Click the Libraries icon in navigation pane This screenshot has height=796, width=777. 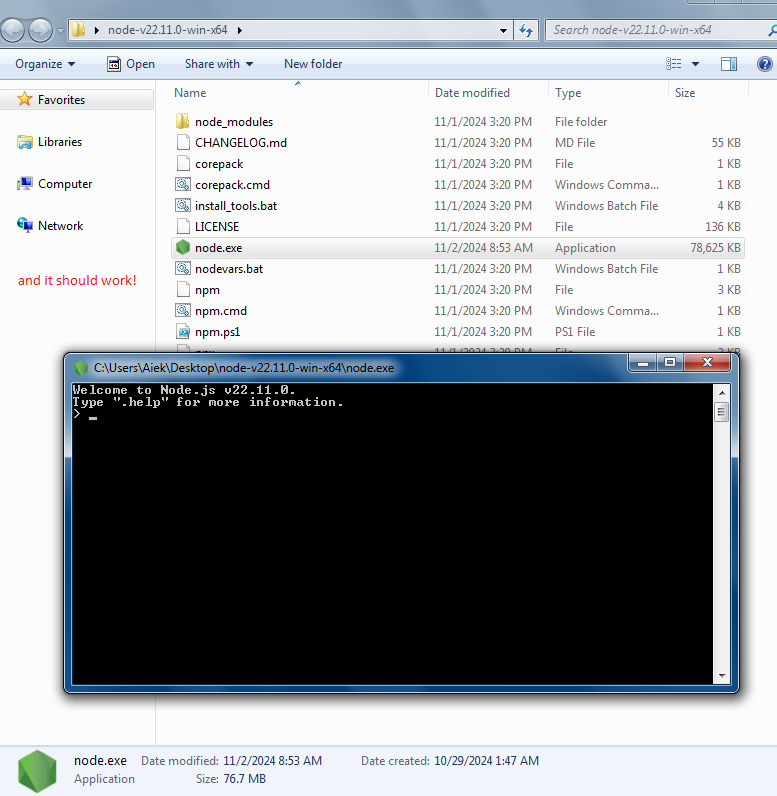(x=24, y=142)
